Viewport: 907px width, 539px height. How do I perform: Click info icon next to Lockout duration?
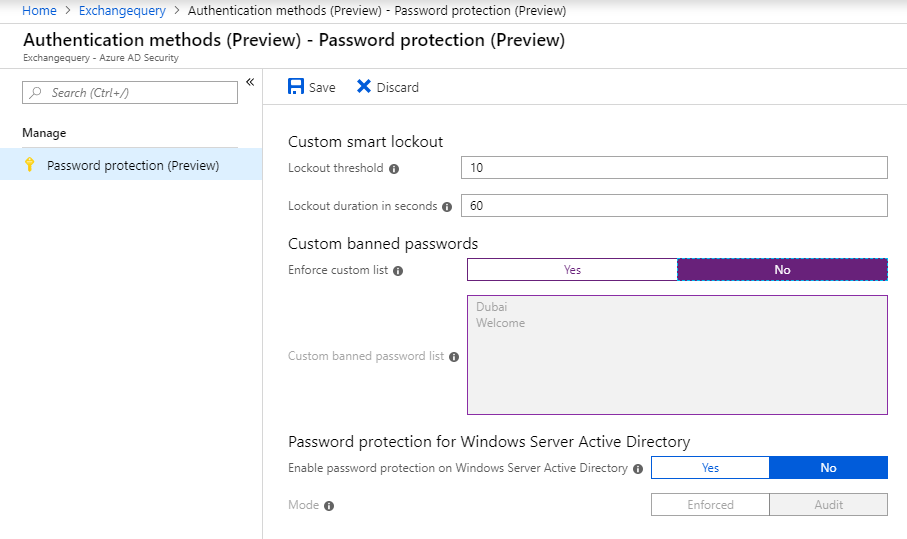point(447,207)
